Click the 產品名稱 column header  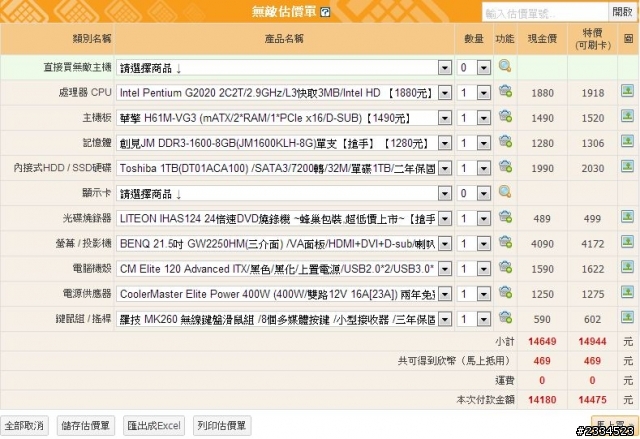click(x=284, y=39)
